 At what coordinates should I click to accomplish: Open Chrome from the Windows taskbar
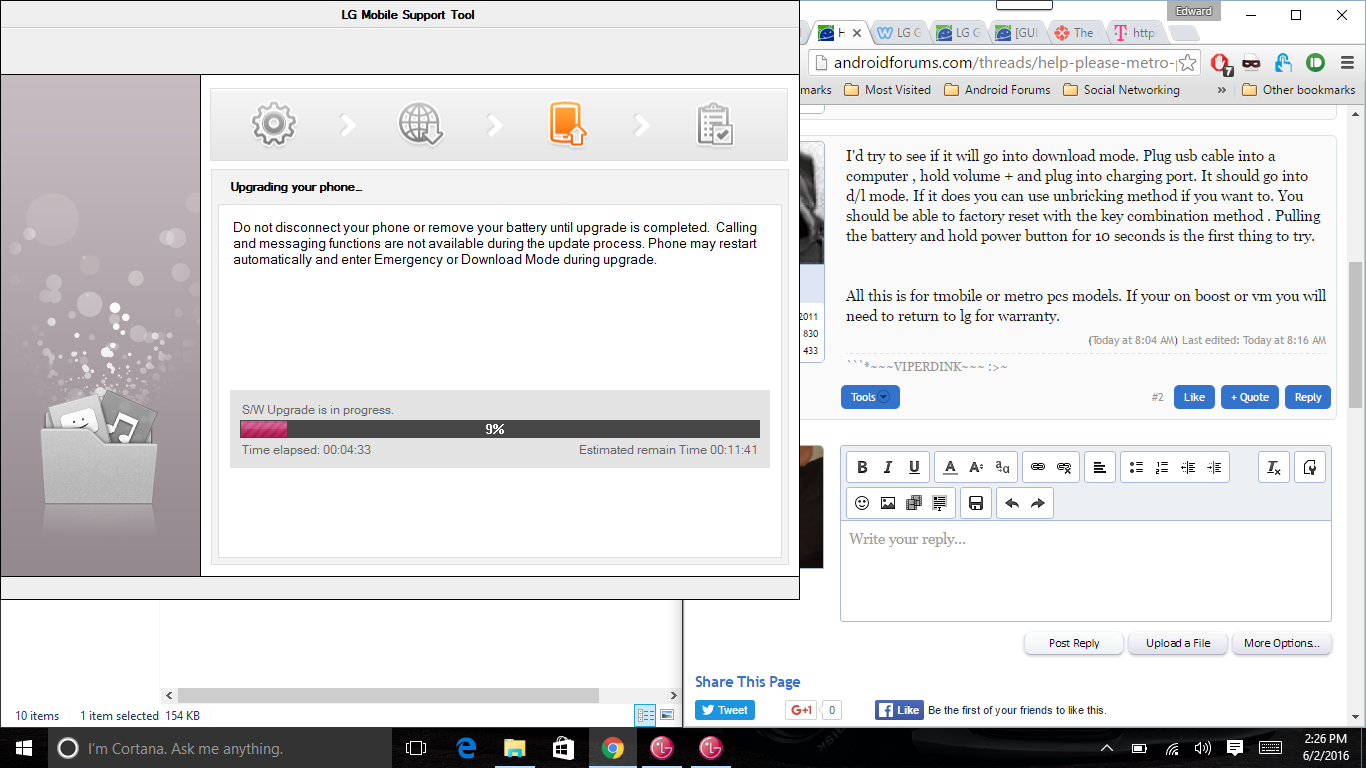613,748
